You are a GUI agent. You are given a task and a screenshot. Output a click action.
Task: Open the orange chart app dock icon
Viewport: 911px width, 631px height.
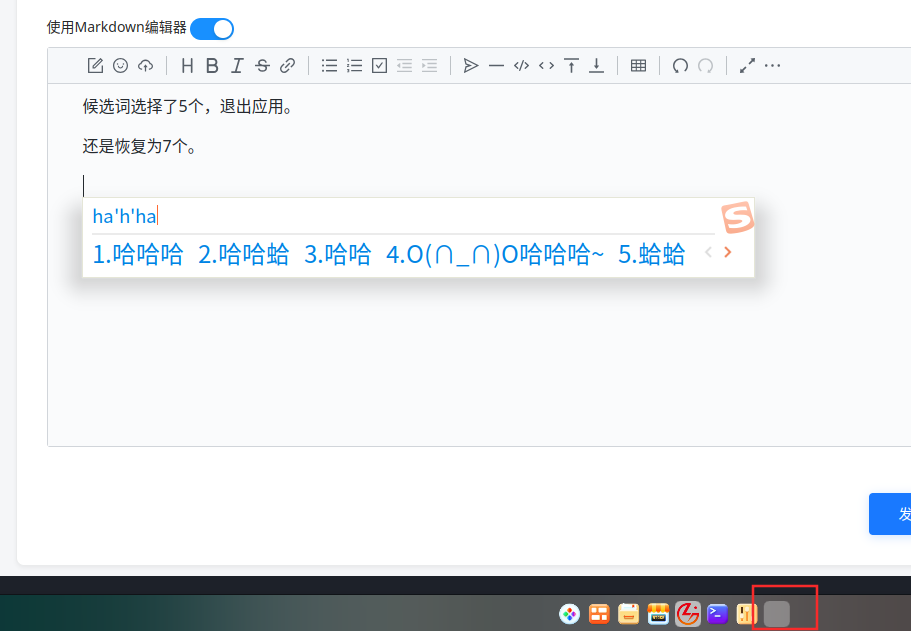[747, 614]
